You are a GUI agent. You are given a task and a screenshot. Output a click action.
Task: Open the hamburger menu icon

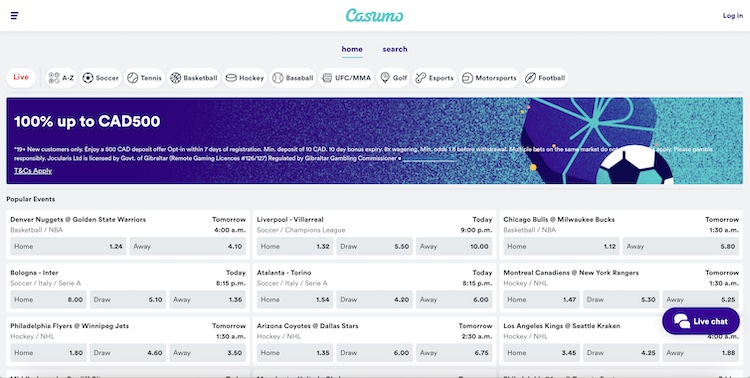(14, 16)
